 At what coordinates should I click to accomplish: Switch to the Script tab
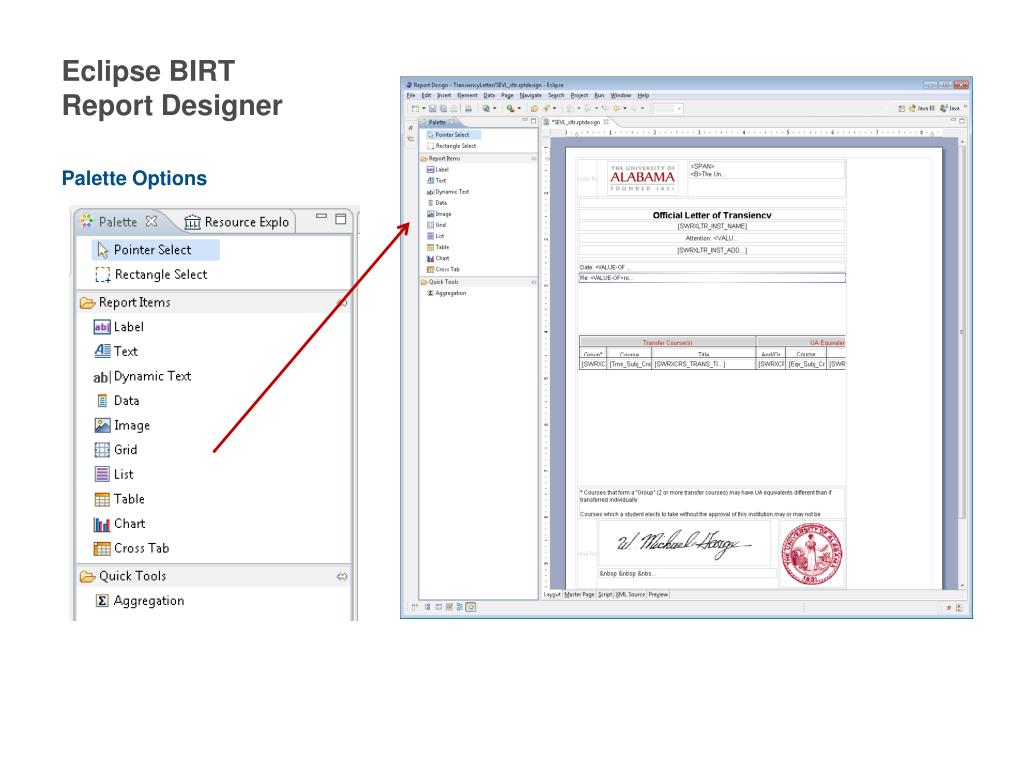pyautogui.click(x=605, y=594)
